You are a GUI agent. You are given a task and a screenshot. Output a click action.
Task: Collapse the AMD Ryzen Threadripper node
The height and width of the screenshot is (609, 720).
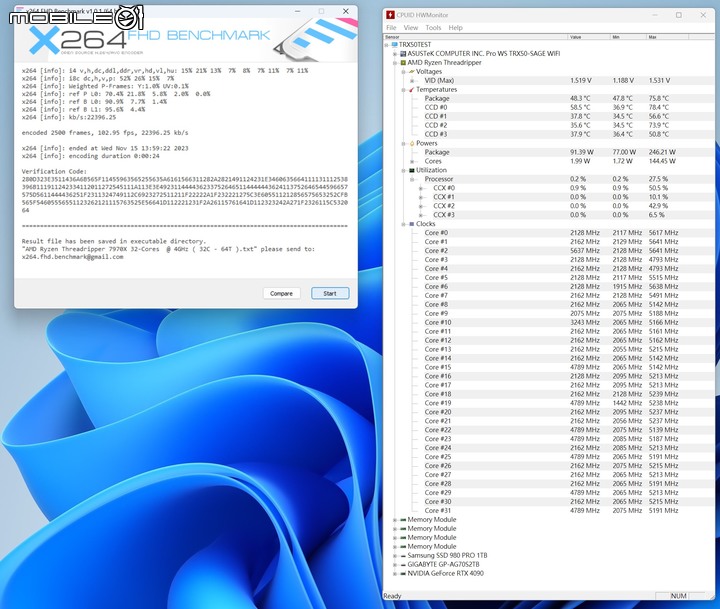pyautogui.click(x=395, y=63)
